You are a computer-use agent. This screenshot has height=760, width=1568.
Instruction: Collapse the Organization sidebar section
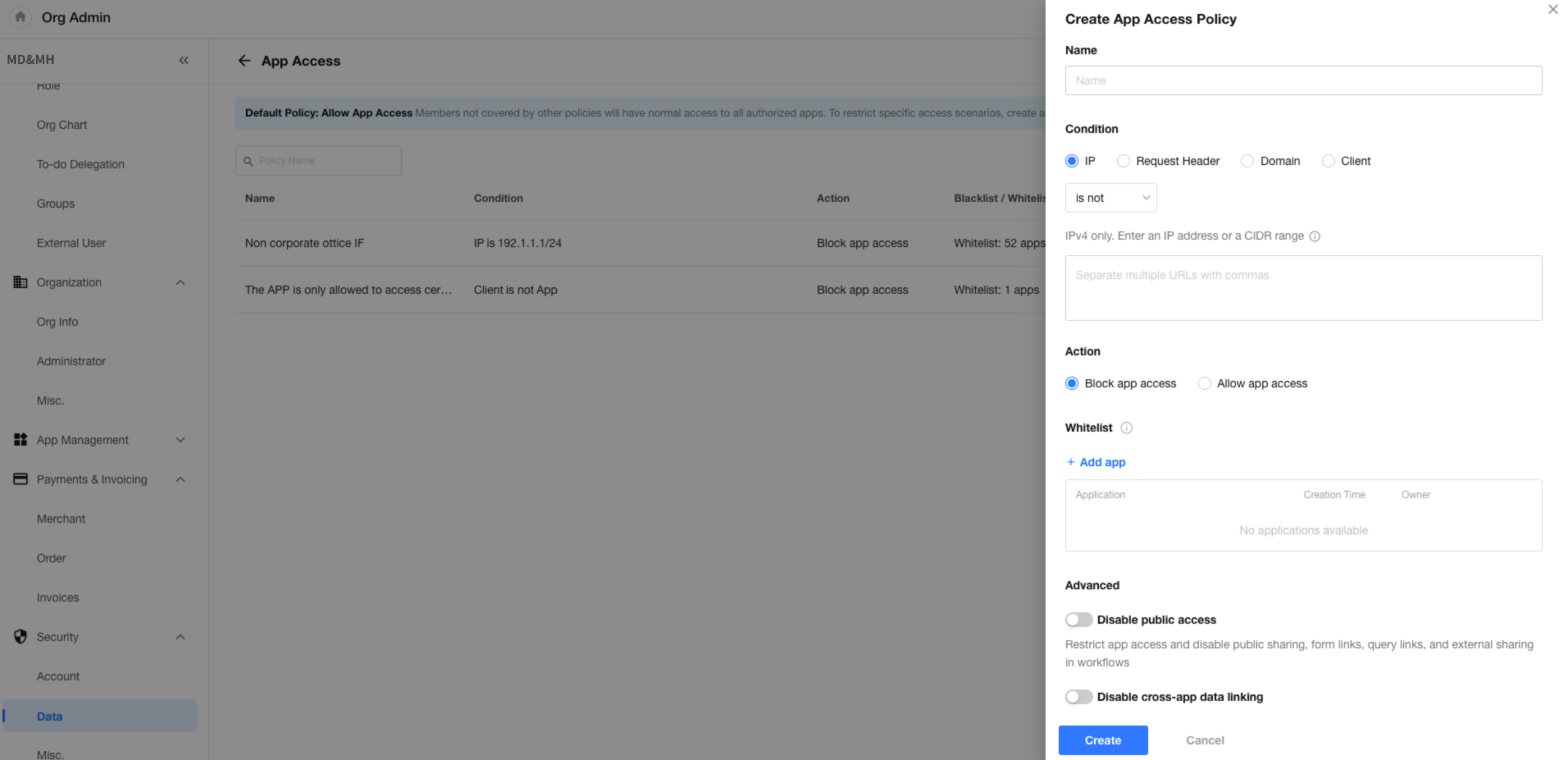point(180,283)
